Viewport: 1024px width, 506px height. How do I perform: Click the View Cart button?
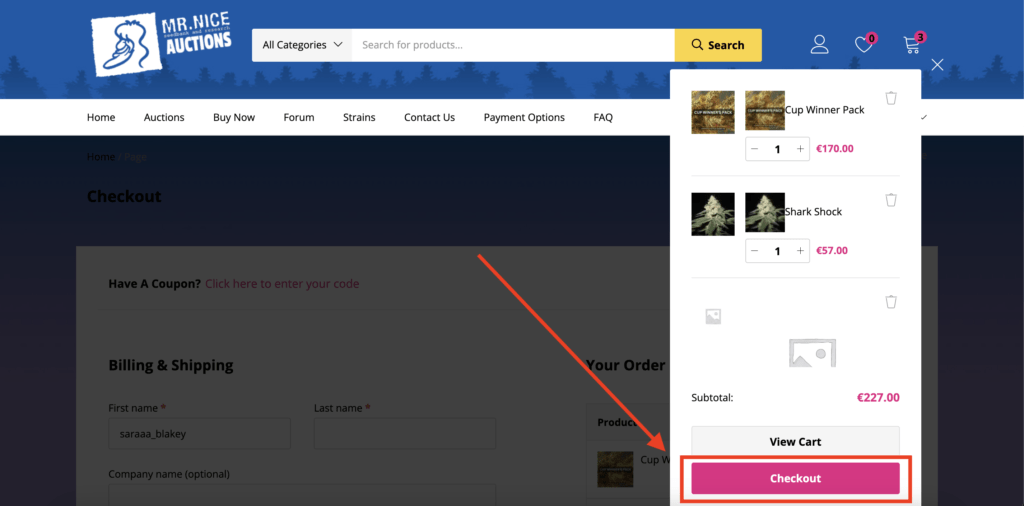point(795,441)
